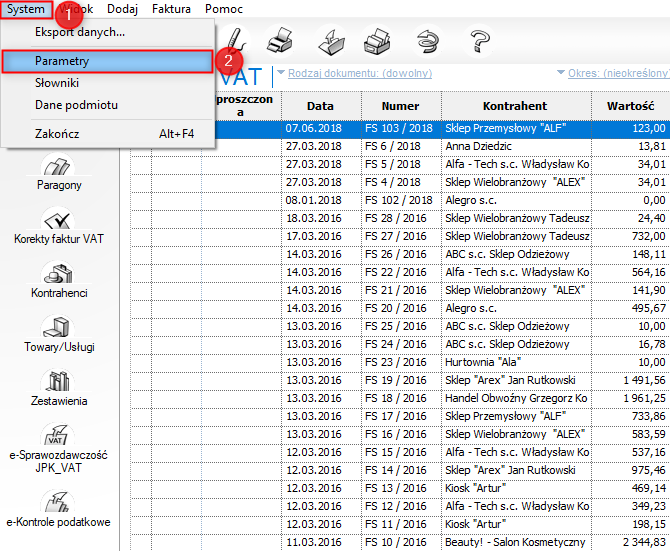Click value 733,86 cell
The image size is (670, 551).
pyautogui.click(x=631, y=416)
